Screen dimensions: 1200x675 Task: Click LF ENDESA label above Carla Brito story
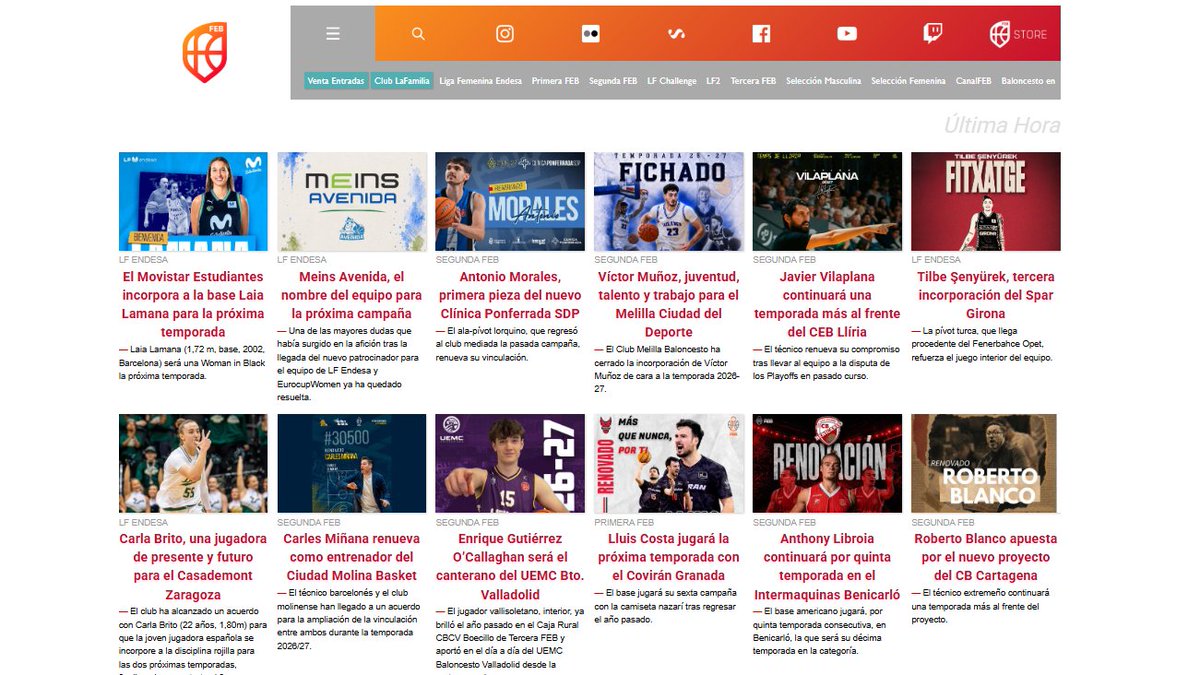[143, 521]
